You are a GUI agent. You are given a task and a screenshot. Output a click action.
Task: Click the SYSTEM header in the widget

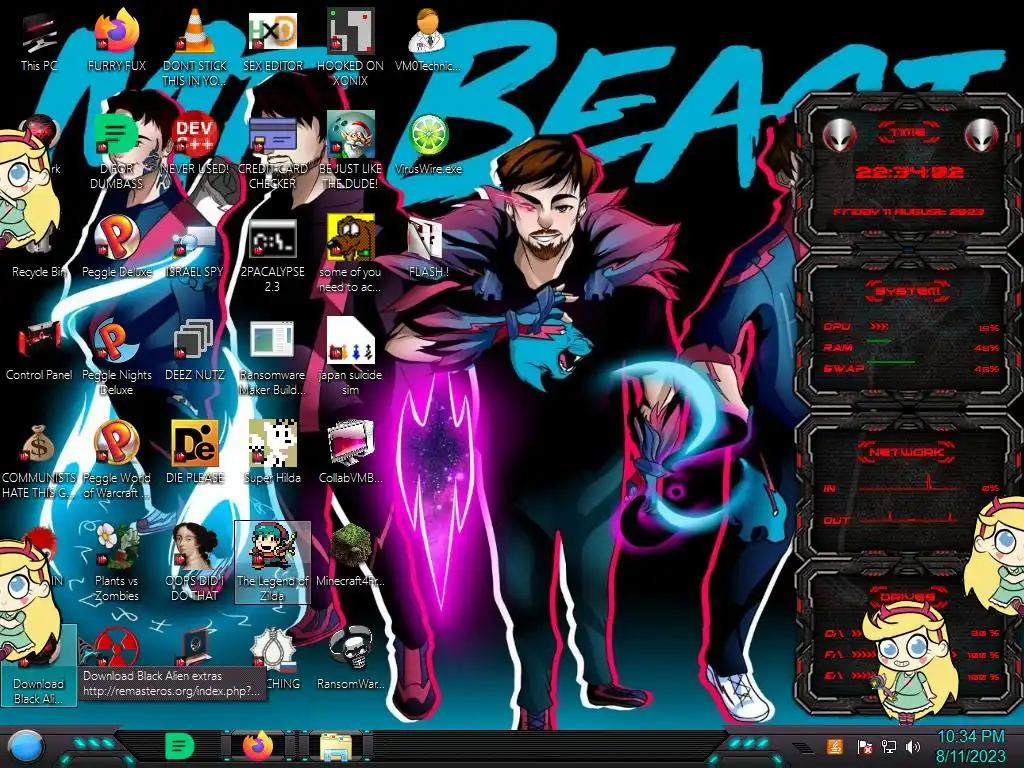tap(908, 291)
